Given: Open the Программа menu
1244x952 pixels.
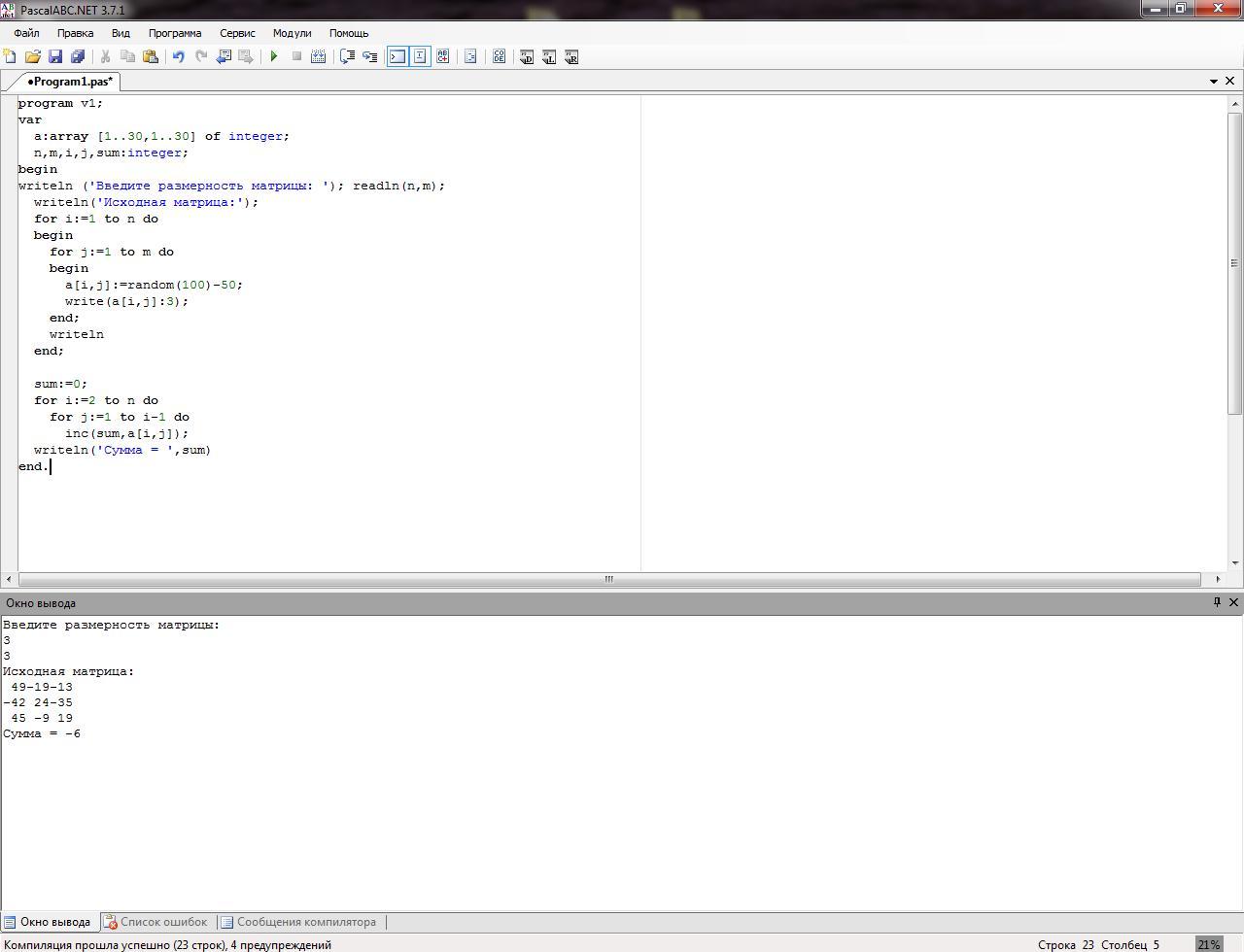Looking at the screenshot, I should coord(175,33).
